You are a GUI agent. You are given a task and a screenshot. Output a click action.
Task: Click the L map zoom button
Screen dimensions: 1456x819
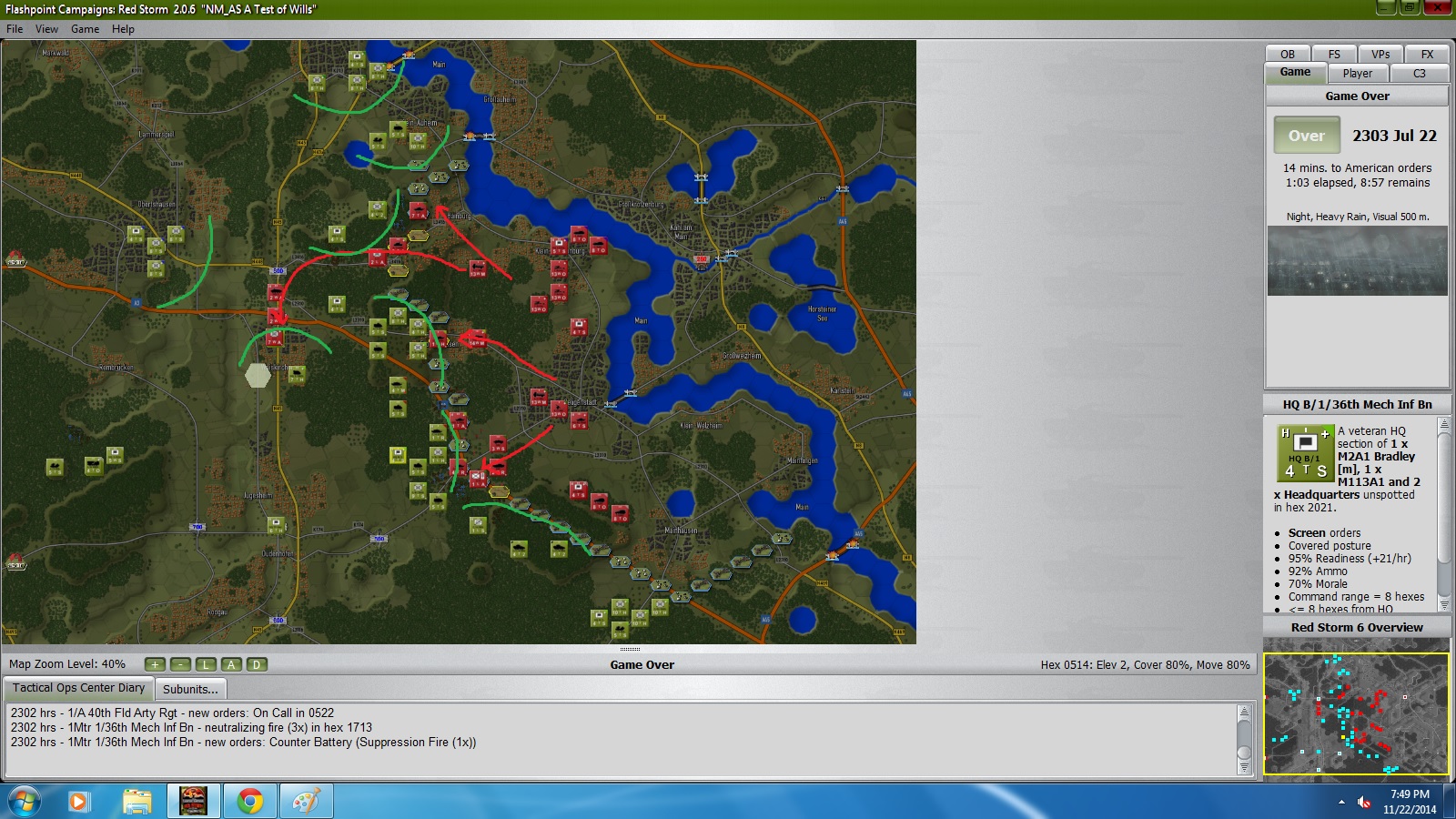pyautogui.click(x=207, y=664)
